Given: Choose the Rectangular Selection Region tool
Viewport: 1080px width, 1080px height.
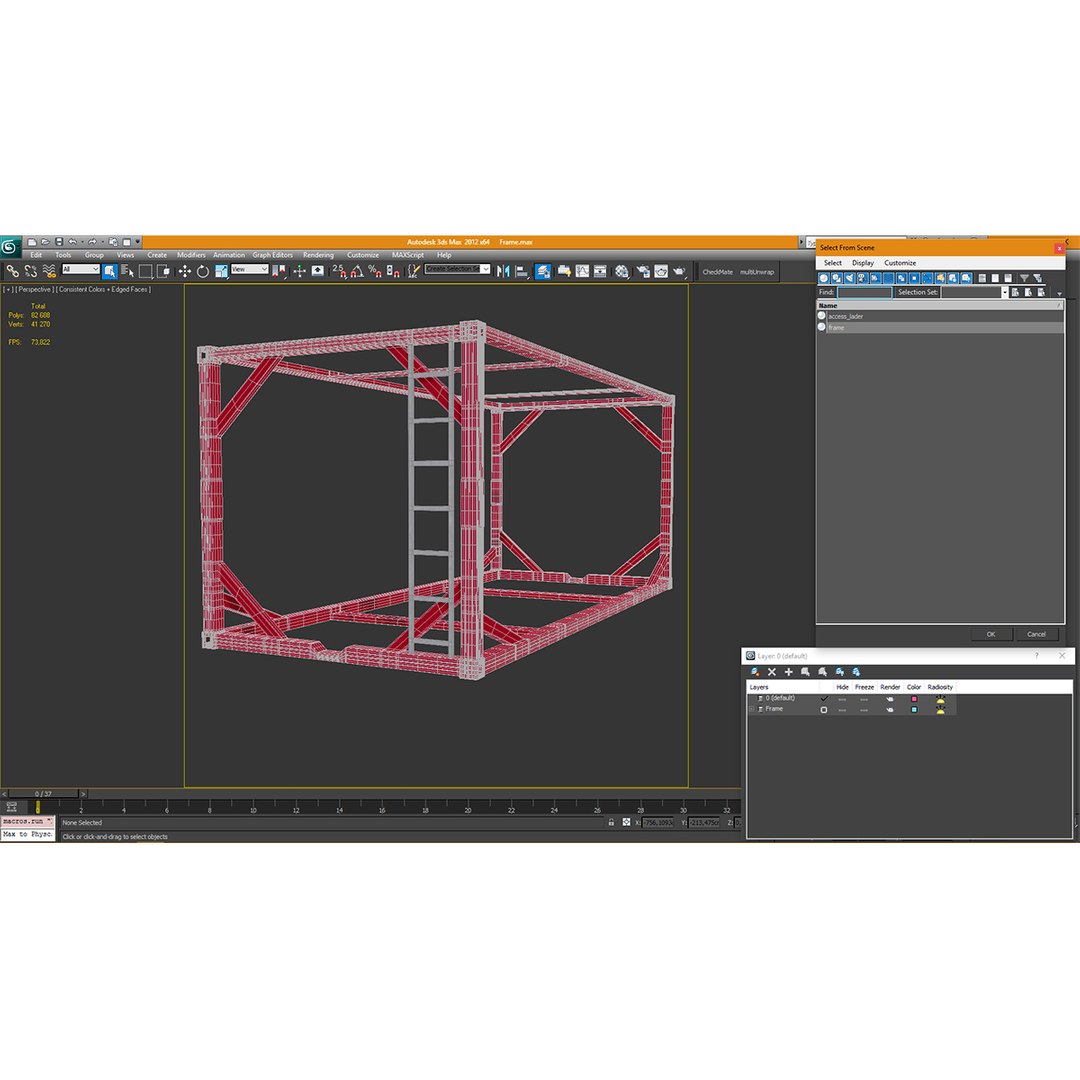Looking at the screenshot, I should 145,271.
